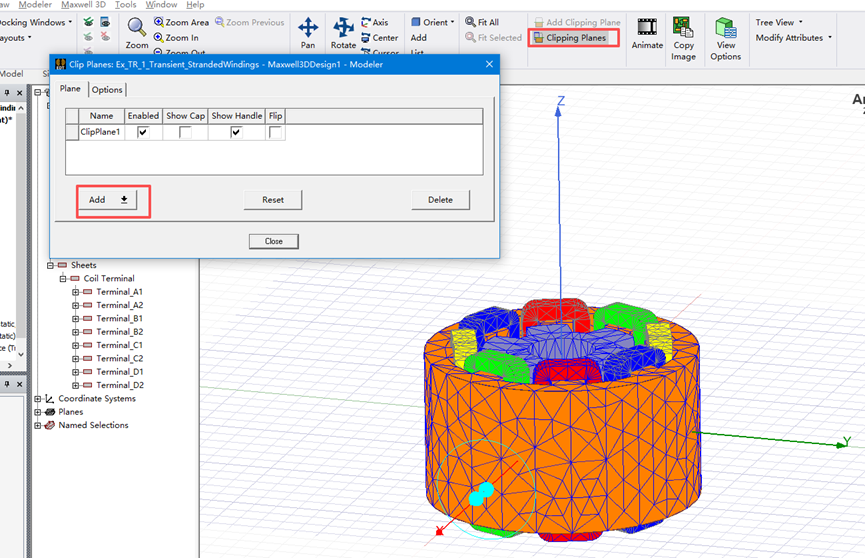Click the Close button in Clip Planes dialog

tap(274, 241)
